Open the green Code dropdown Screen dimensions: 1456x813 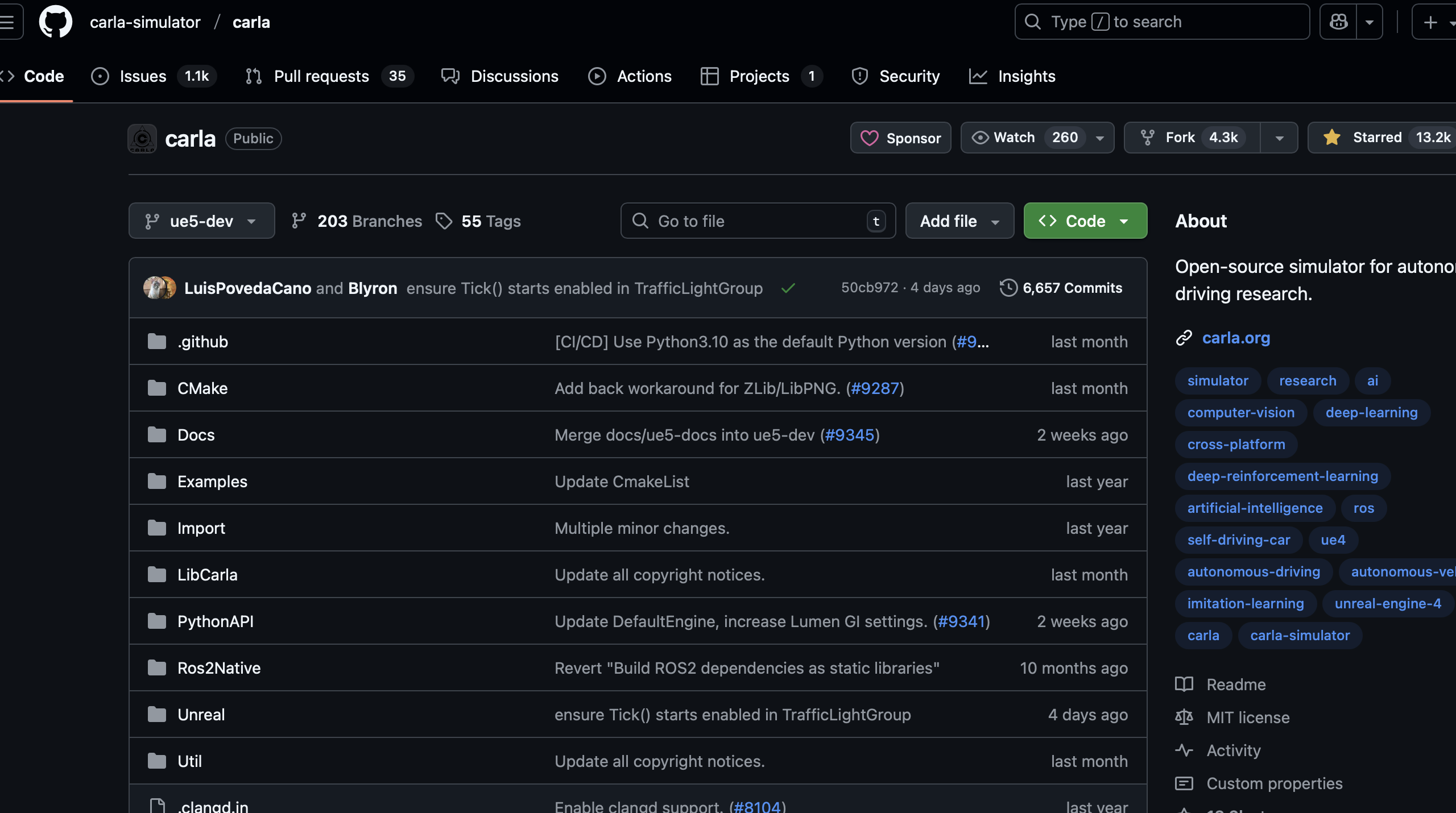[x=1085, y=221]
